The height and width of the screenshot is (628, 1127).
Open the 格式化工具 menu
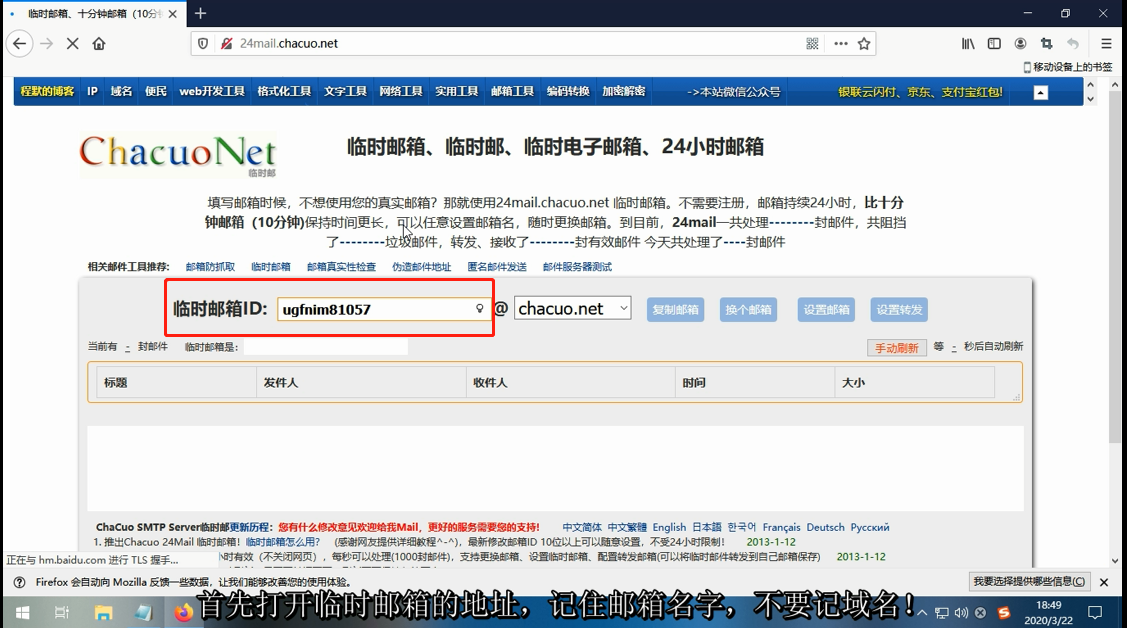[284, 91]
